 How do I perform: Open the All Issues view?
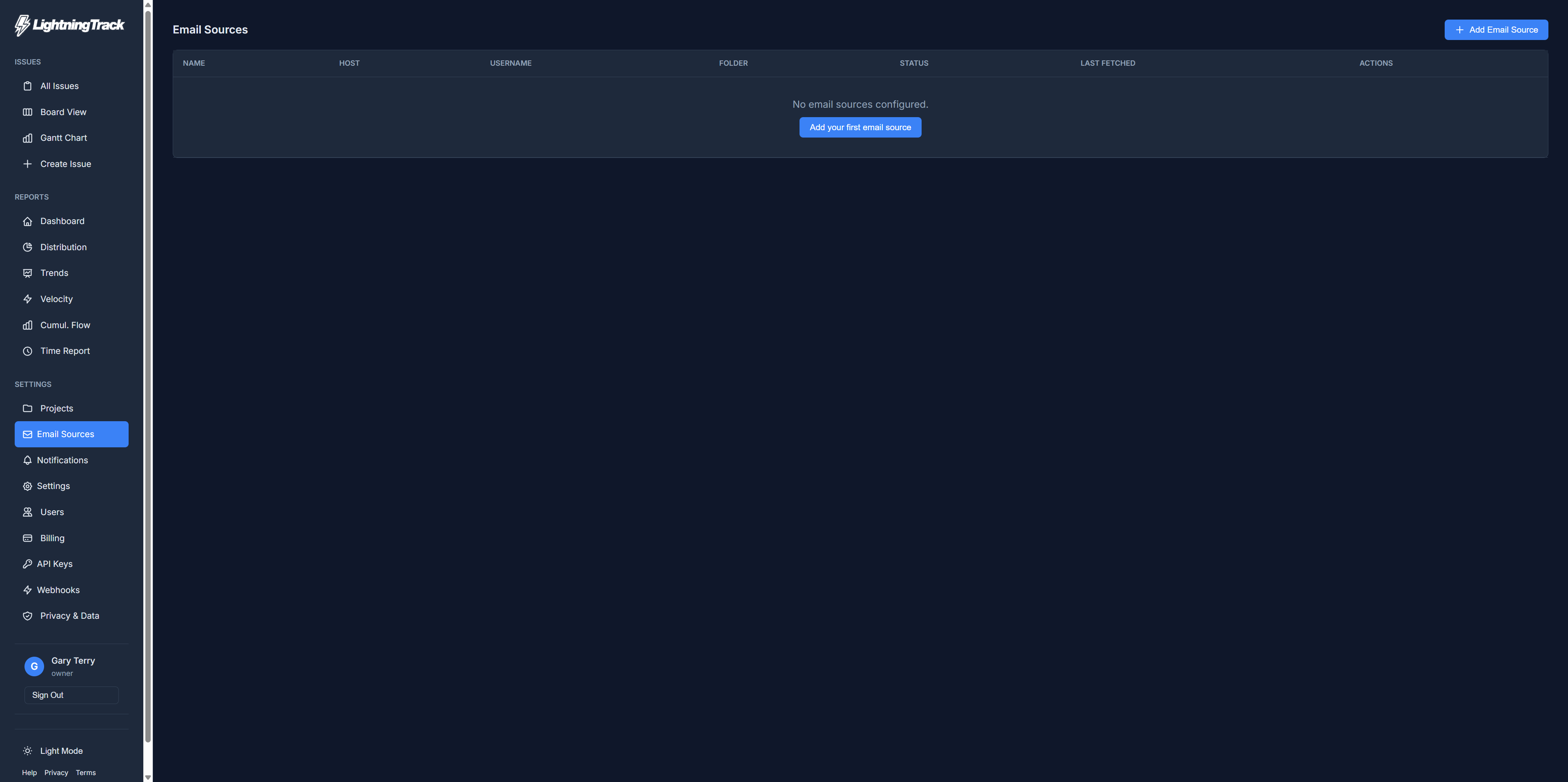pos(59,86)
